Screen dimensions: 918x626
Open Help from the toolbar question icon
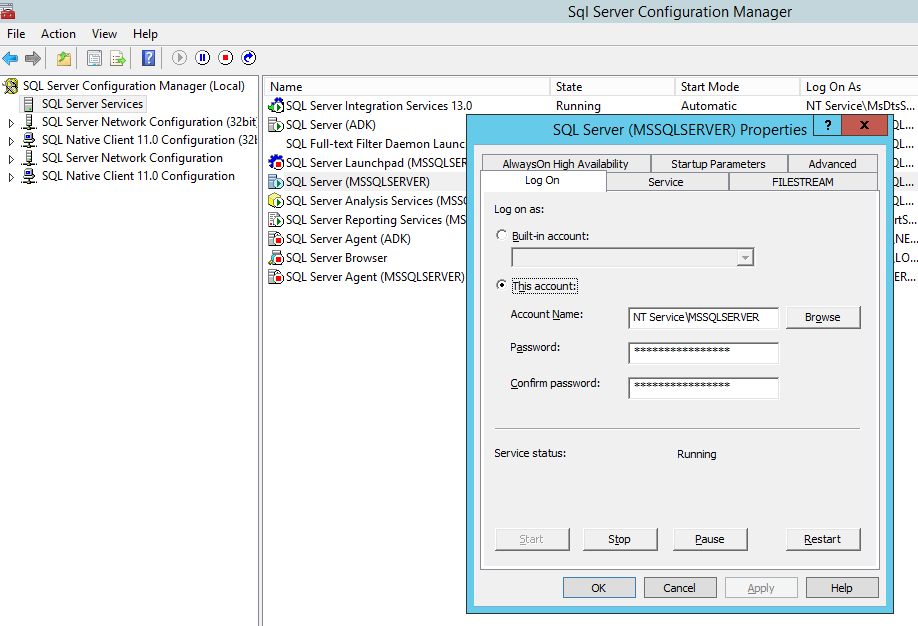[149, 58]
